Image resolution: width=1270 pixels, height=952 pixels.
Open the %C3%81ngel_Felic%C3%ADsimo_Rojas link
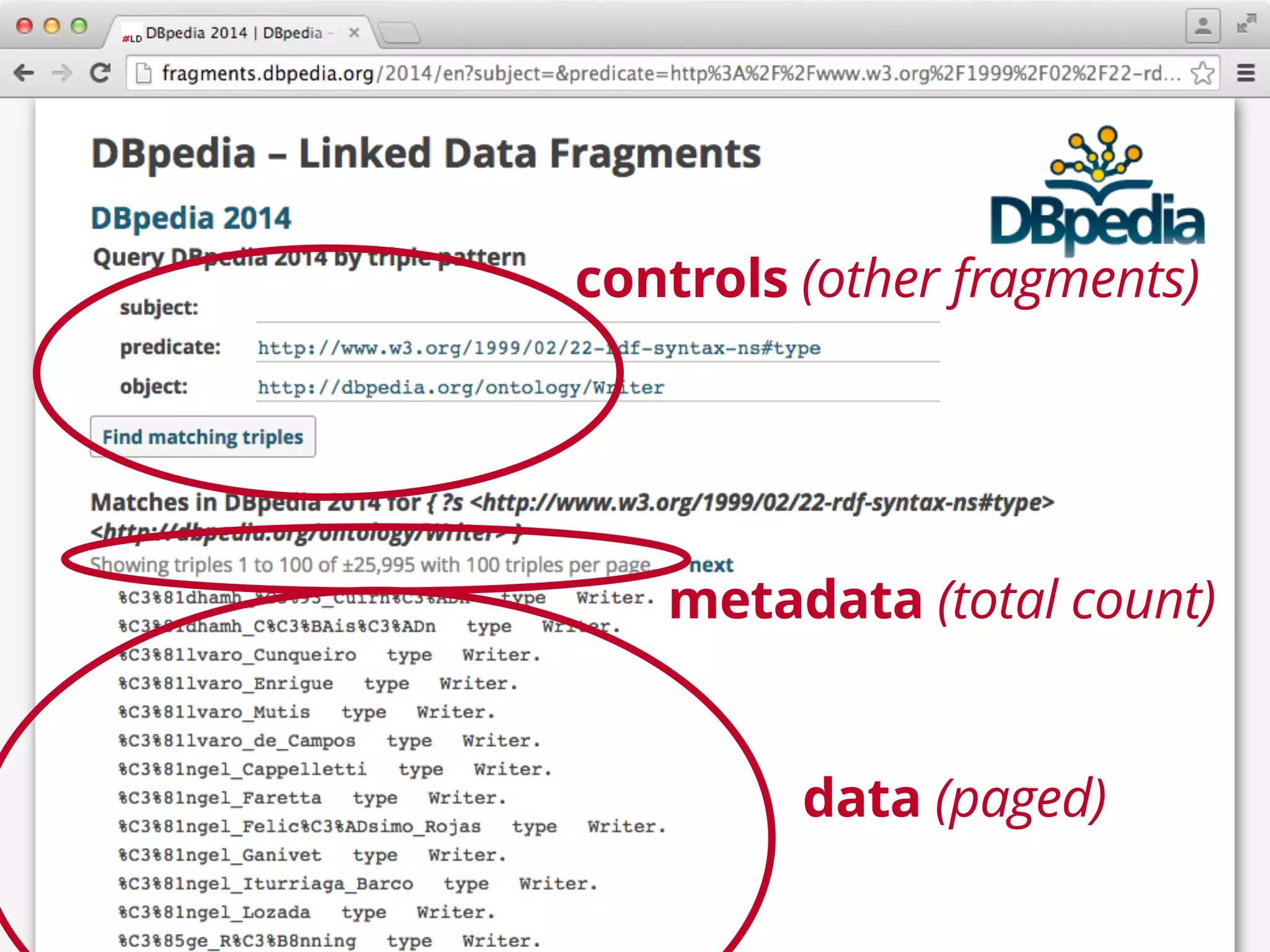300,826
